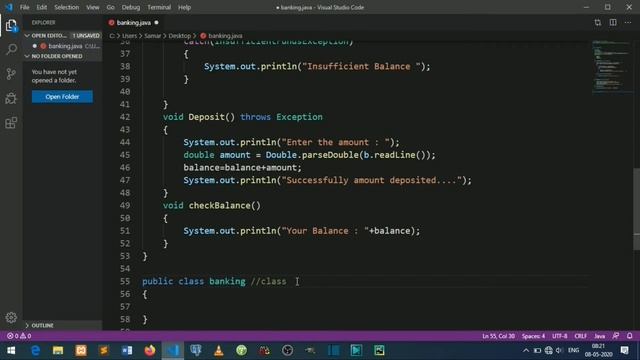Click the Open Folder button

pyautogui.click(x=62, y=97)
